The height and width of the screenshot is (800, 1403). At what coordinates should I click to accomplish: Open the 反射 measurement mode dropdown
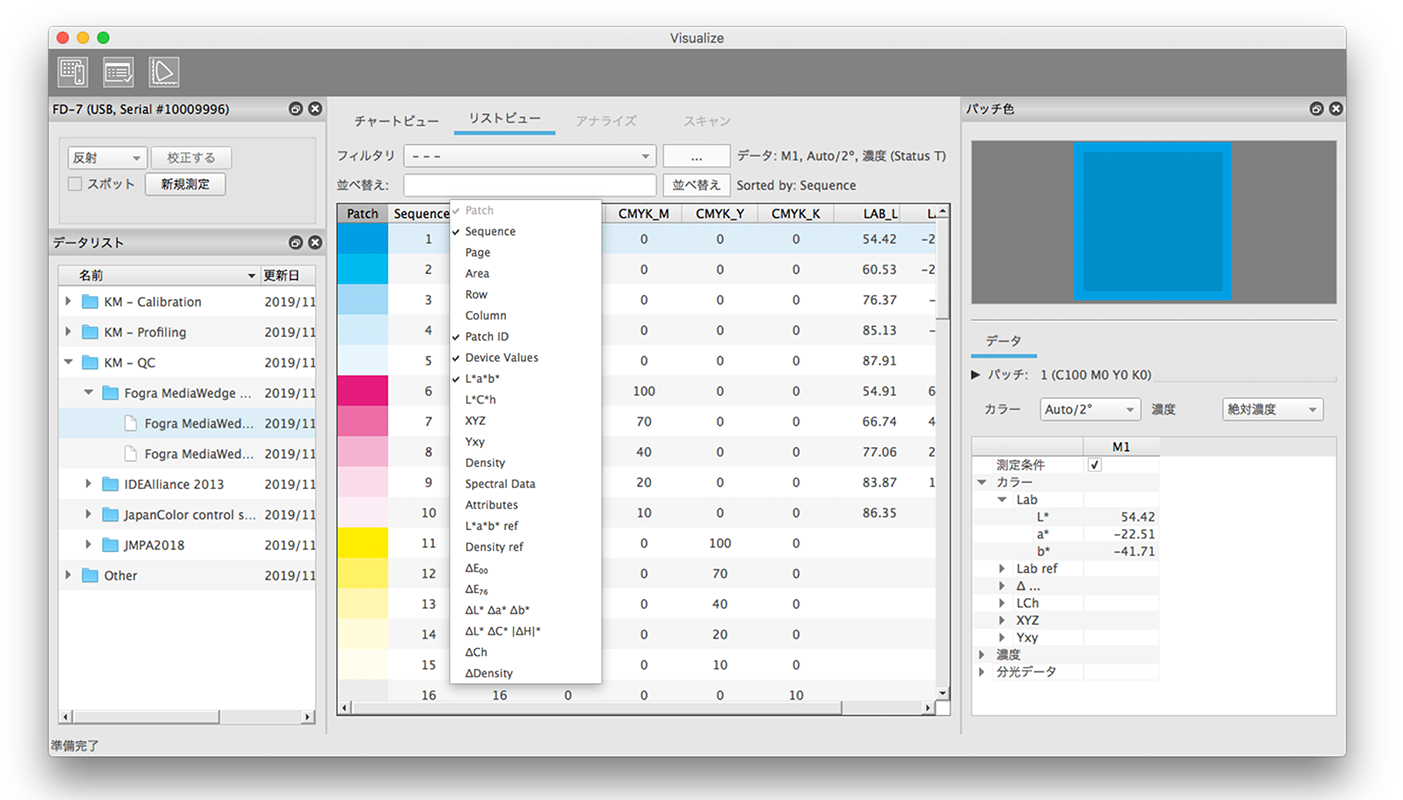point(107,158)
